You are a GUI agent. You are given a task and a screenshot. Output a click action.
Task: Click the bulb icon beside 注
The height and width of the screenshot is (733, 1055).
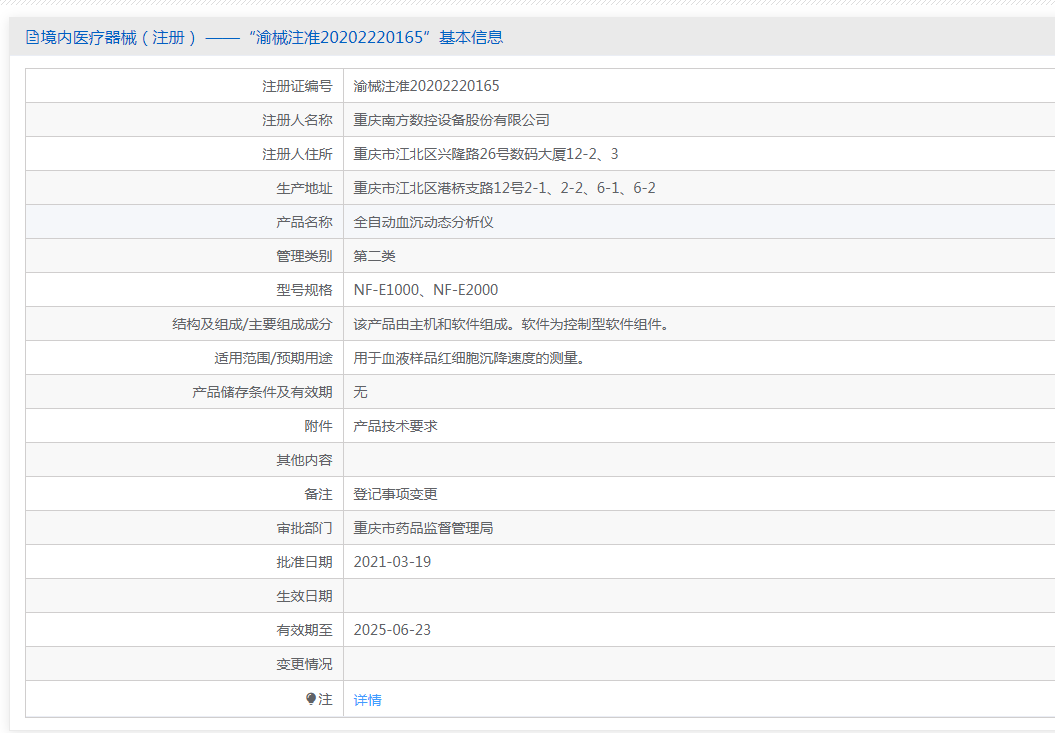pyautogui.click(x=311, y=699)
